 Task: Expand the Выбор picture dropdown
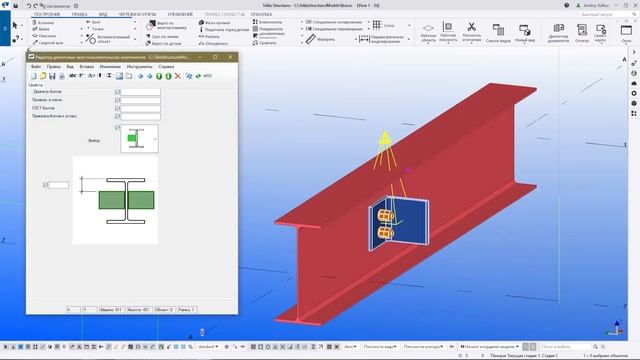[x=155, y=139]
